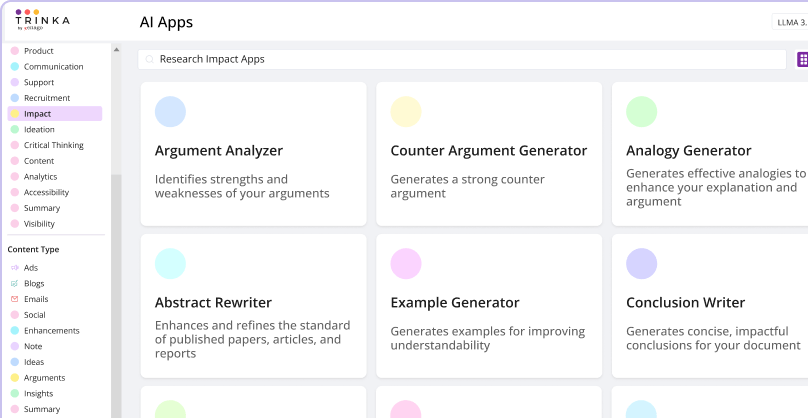Click the Example Generator pink circle icon
The height and width of the screenshot is (418, 808).
pyautogui.click(x=406, y=264)
